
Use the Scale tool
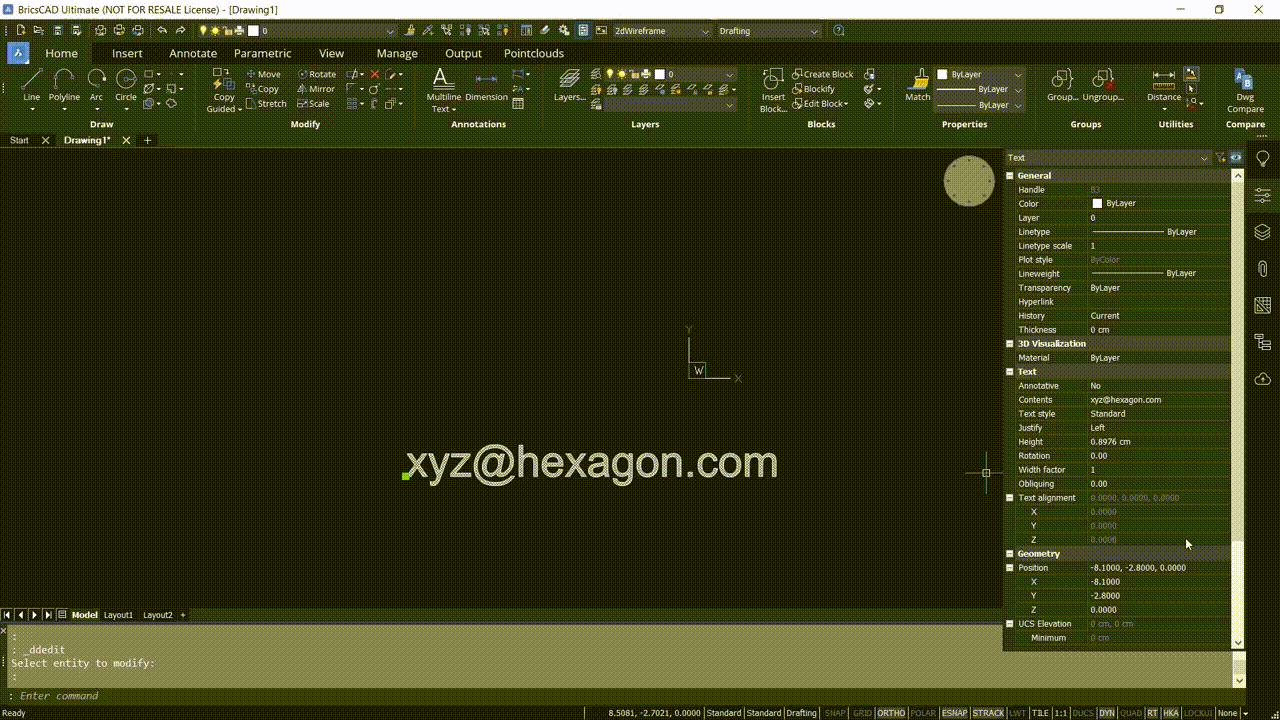[x=314, y=104]
